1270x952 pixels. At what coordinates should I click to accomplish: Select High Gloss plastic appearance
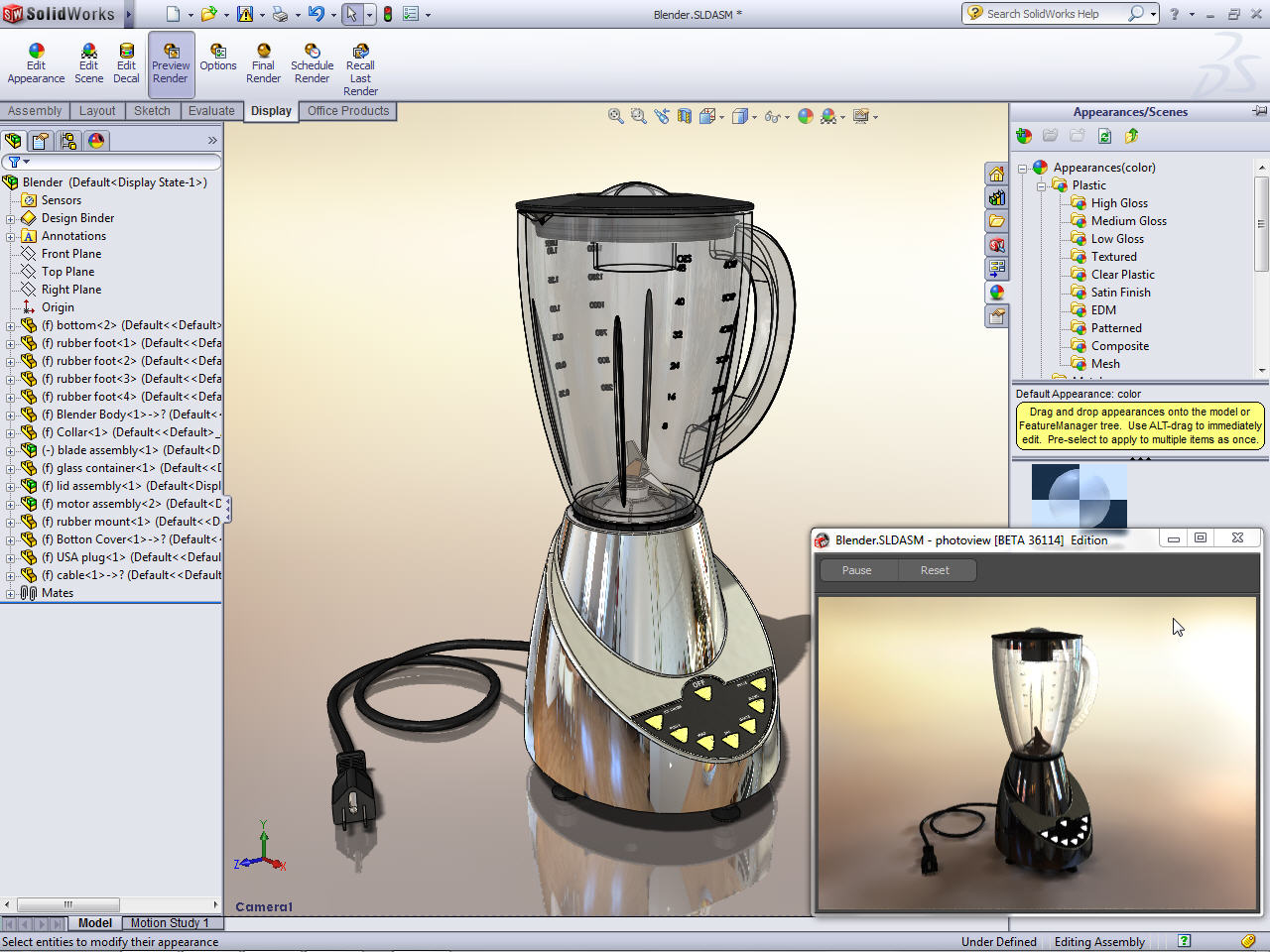point(1119,203)
